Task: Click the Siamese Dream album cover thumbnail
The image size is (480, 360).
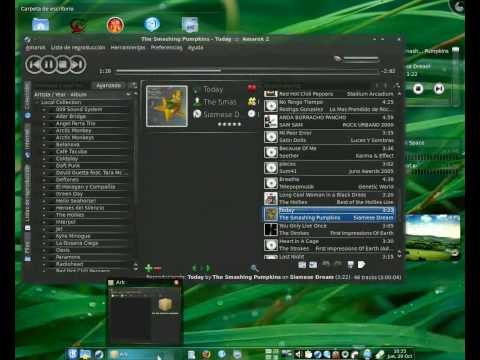Action: [167, 106]
